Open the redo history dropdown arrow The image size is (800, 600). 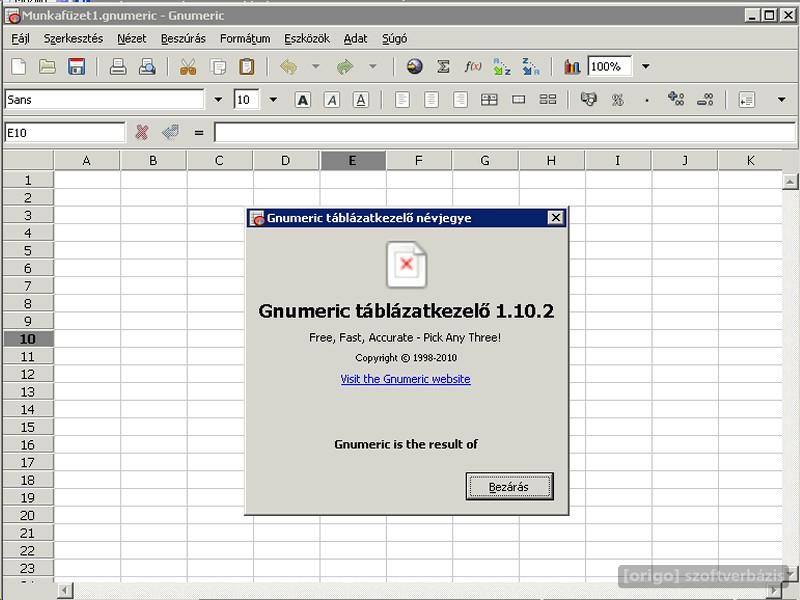pos(373,66)
